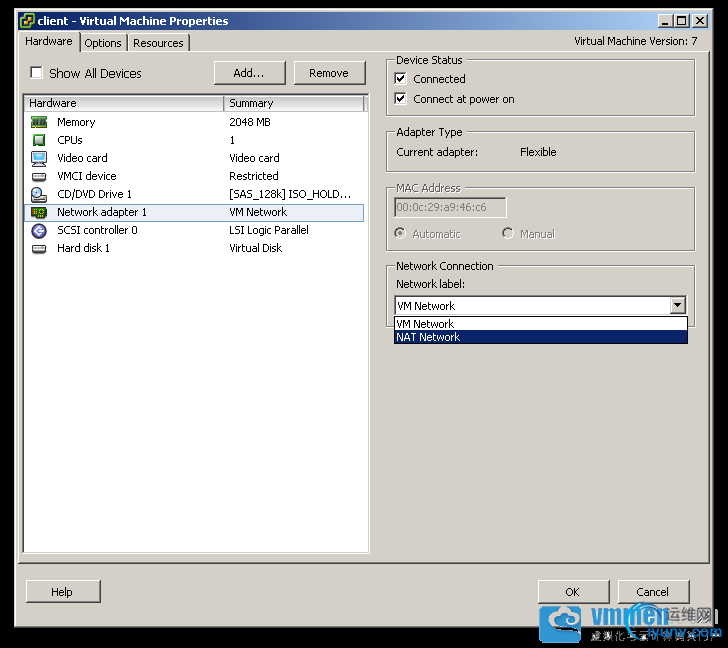Select the CPUs row label

(x=70, y=140)
